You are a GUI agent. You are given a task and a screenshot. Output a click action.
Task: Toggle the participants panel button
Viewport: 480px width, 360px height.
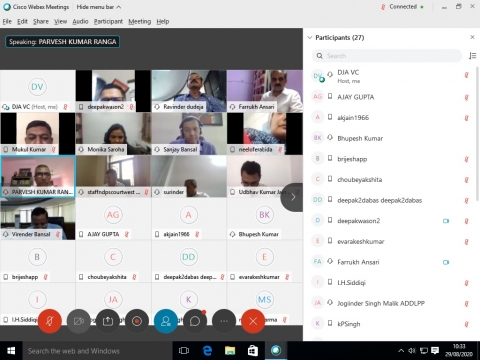click(166, 321)
